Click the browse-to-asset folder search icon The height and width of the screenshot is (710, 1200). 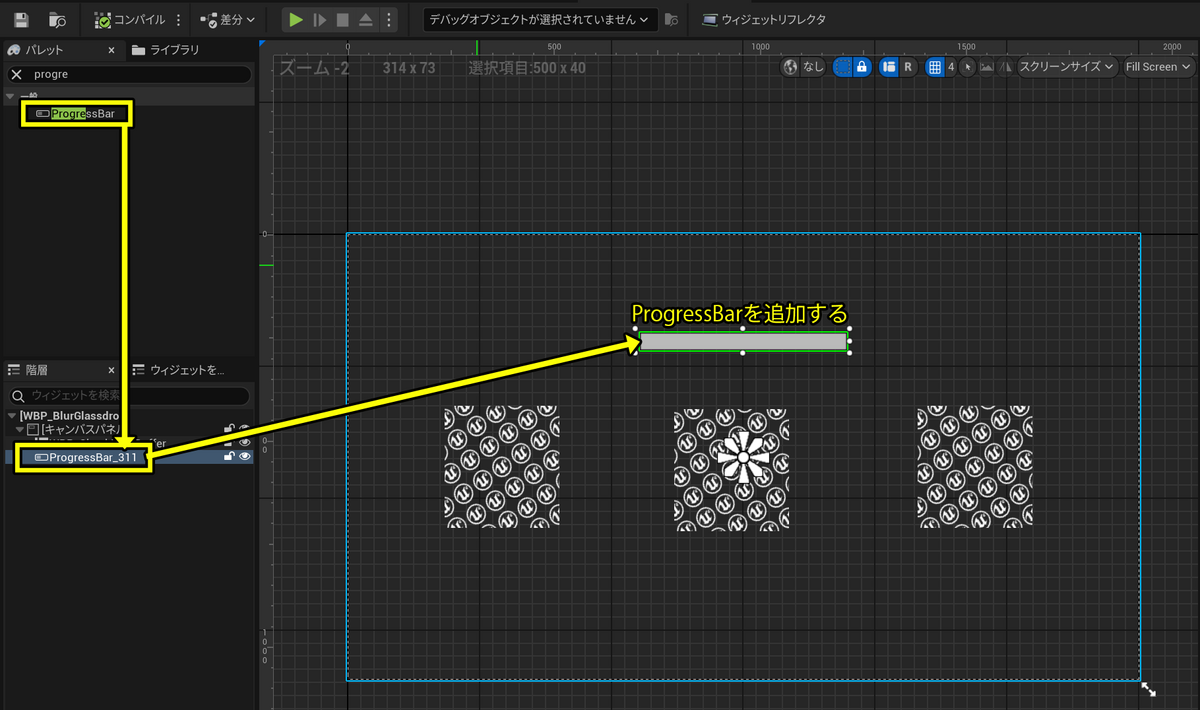click(x=58, y=19)
